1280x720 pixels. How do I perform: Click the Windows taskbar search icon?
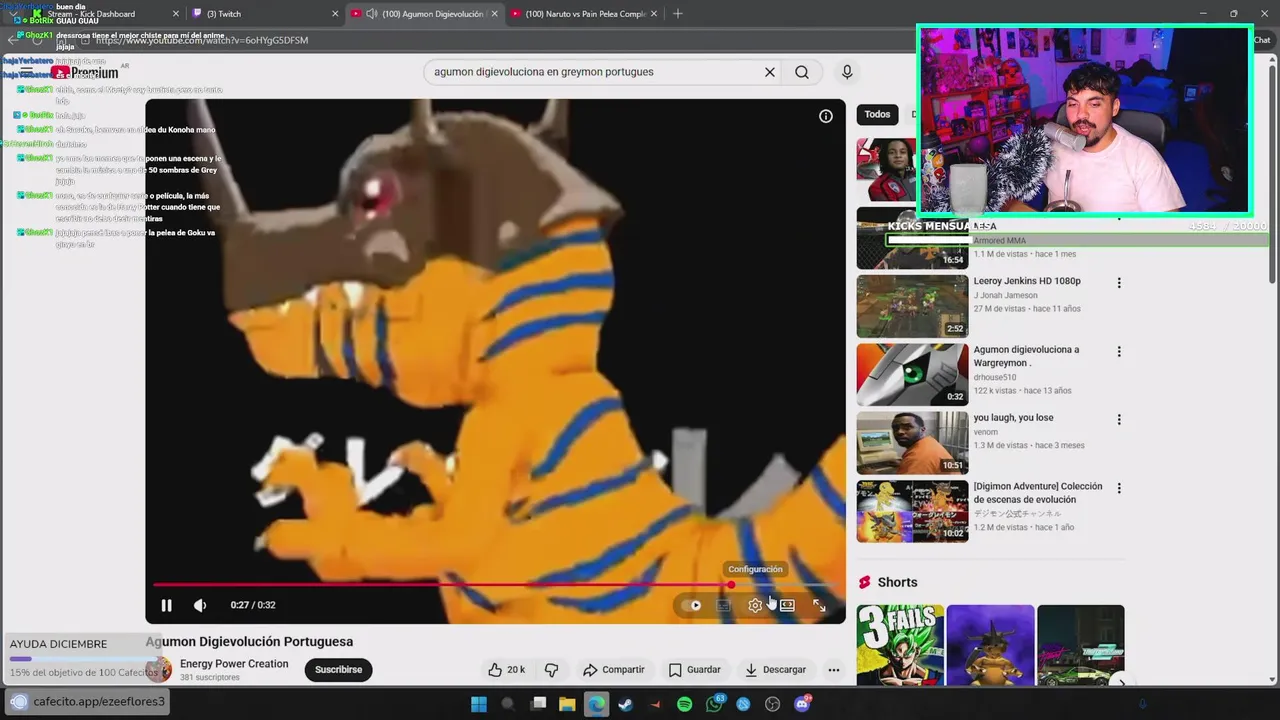click(508, 704)
